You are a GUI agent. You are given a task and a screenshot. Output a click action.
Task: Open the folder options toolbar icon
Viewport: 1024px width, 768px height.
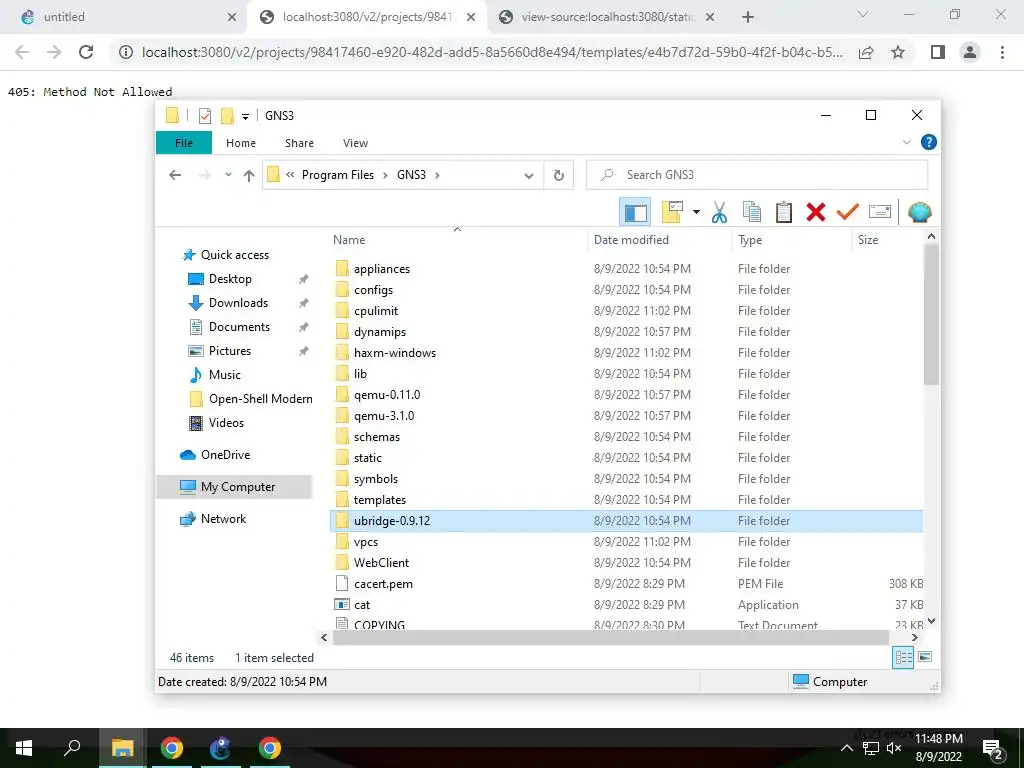pyautogui.click(x=672, y=212)
